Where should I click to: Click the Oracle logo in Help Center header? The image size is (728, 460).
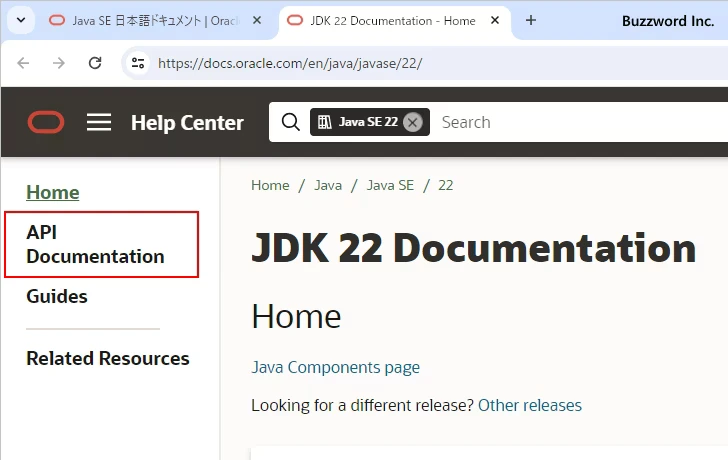(46, 122)
